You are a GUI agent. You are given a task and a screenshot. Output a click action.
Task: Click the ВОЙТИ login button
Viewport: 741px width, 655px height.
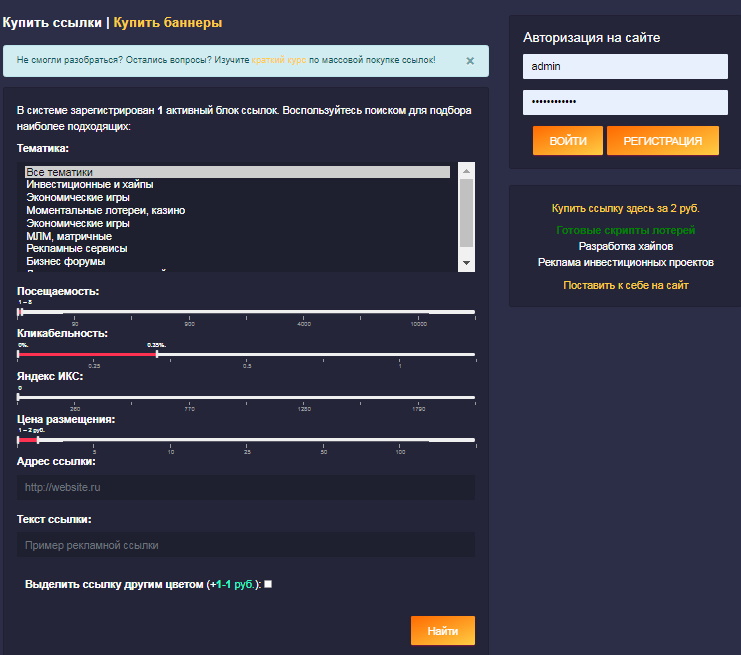point(567,141)
